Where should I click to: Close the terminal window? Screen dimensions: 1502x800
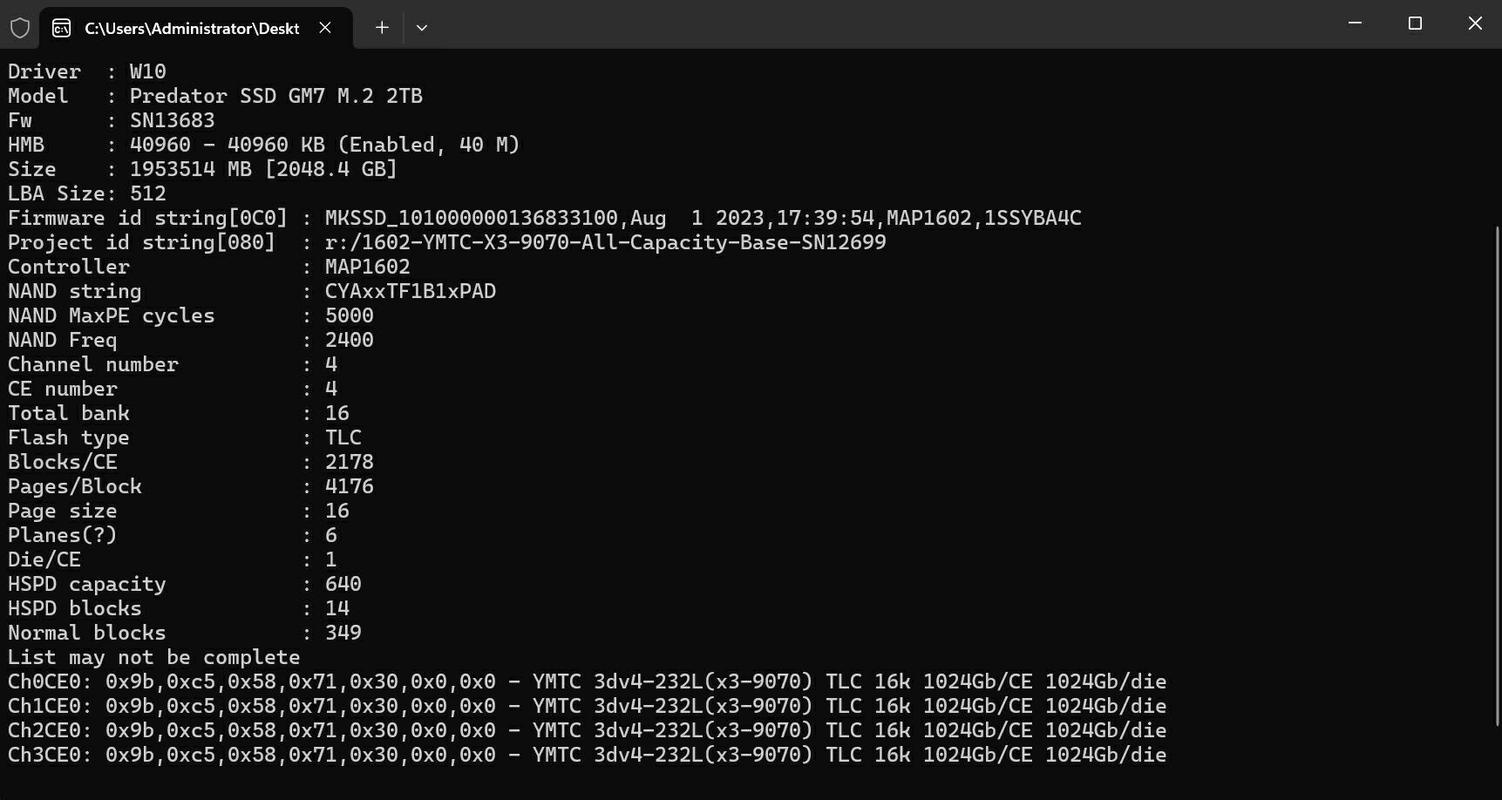click(x=1475, y=23)
